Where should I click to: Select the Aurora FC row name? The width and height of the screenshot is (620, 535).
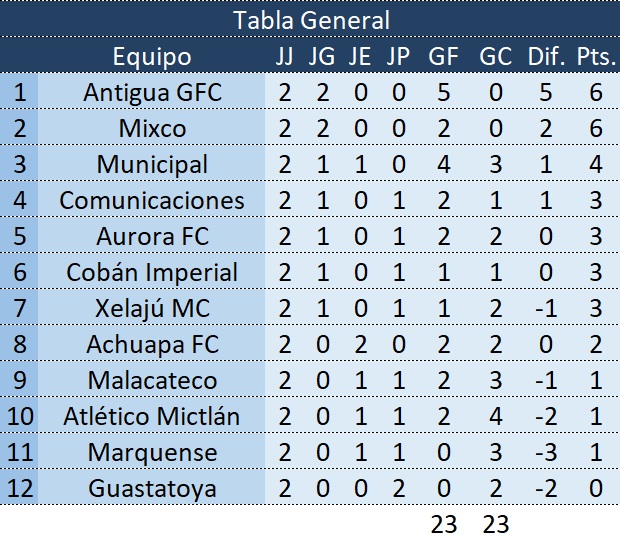(x=152, y=237)
